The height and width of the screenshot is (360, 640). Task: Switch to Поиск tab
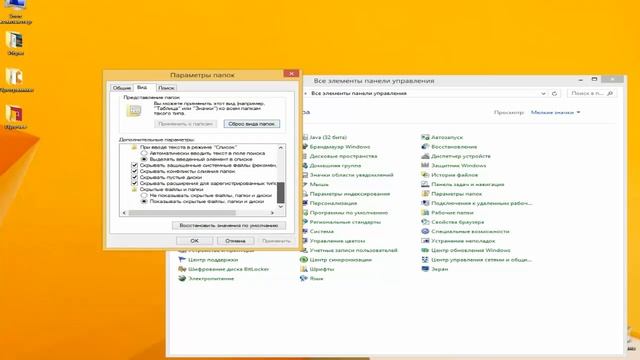pos(166,88)
